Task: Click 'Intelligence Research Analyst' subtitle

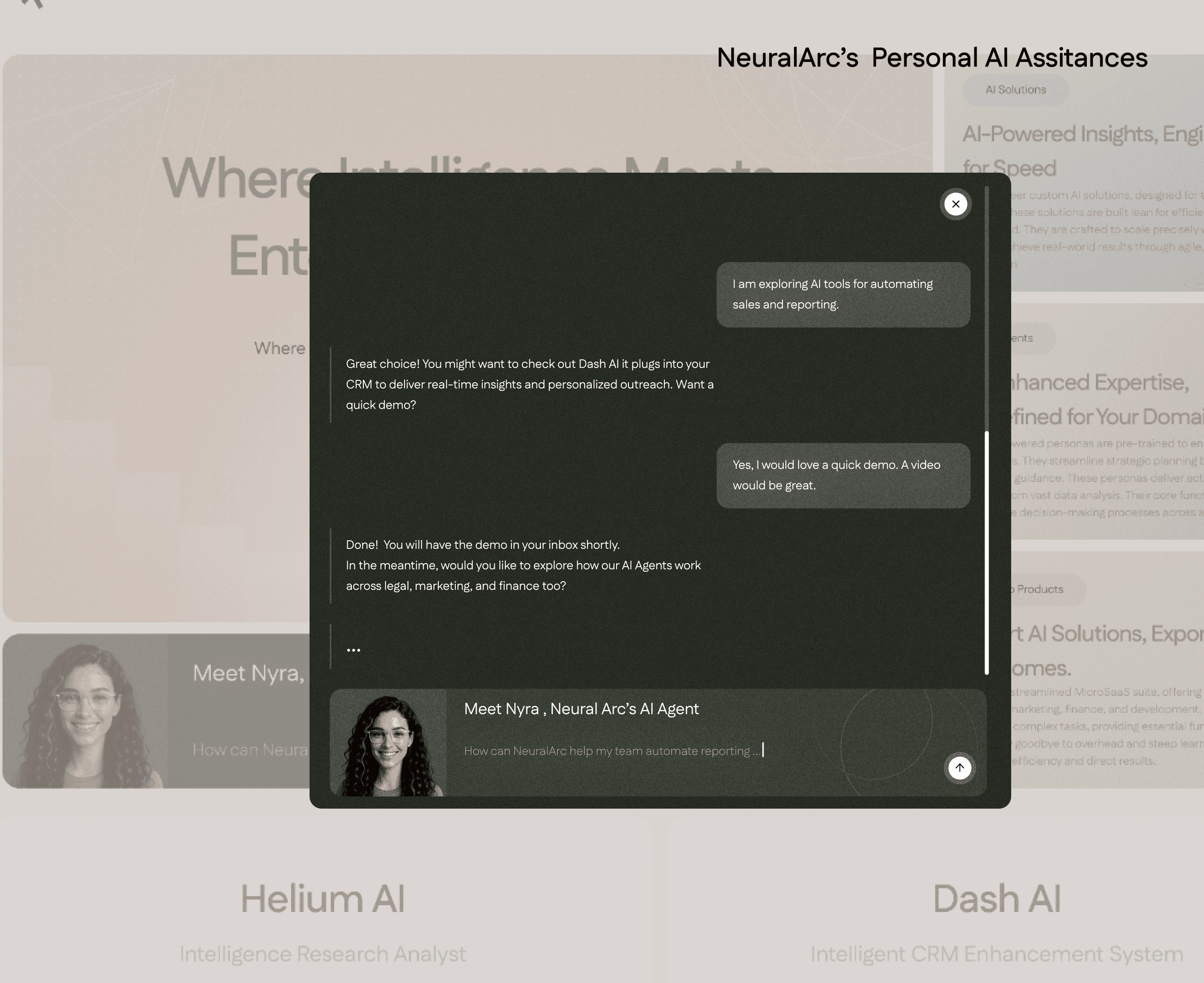Action: (323, 954)
